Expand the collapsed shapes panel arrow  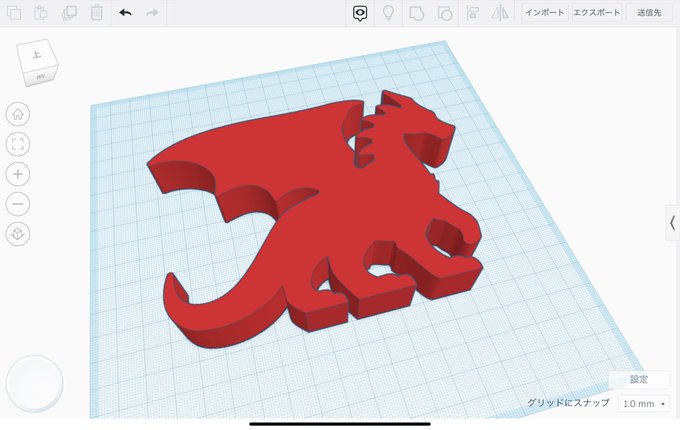673,223
